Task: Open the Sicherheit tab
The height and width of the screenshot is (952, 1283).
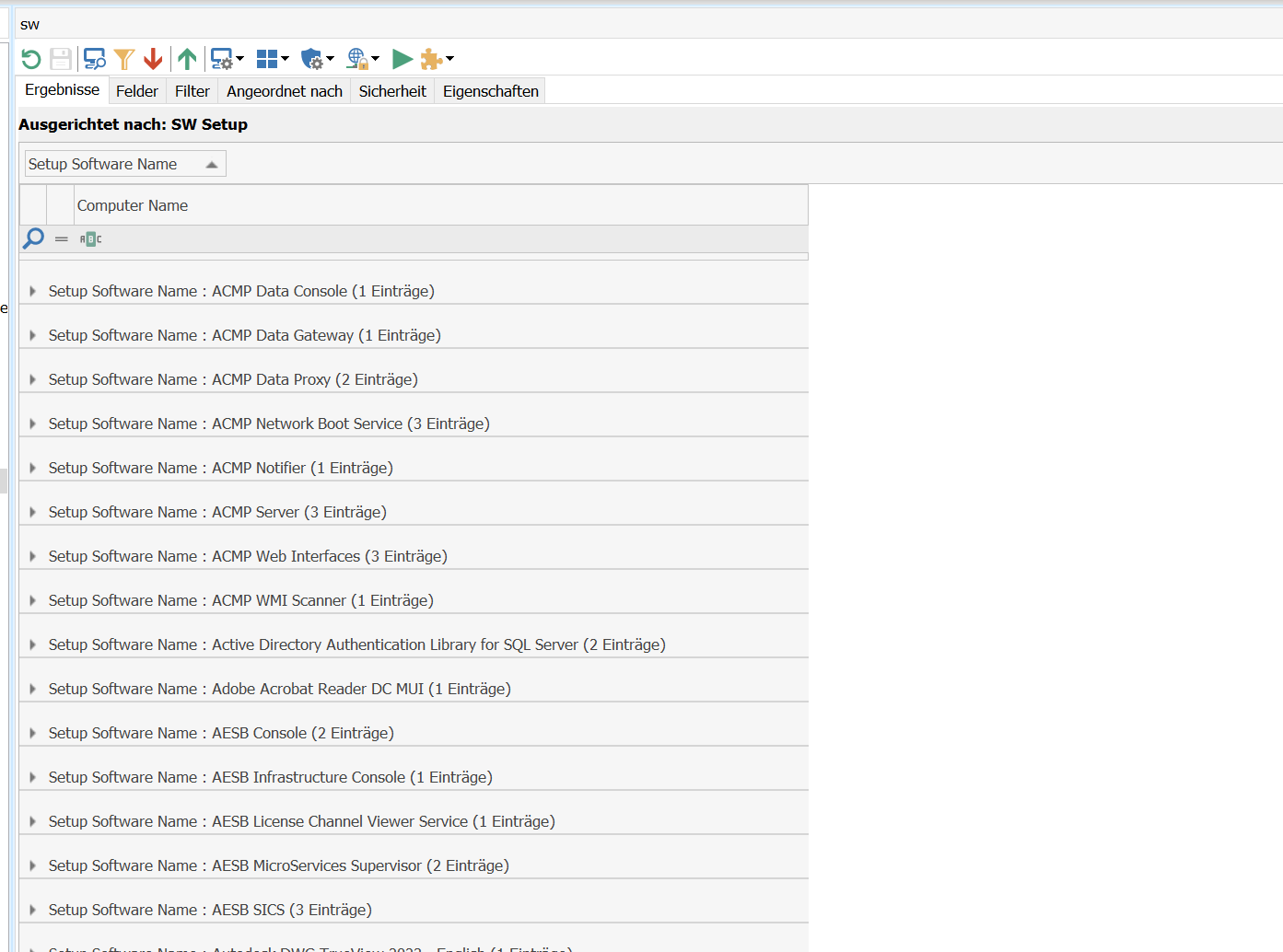Action: (392, 91)
